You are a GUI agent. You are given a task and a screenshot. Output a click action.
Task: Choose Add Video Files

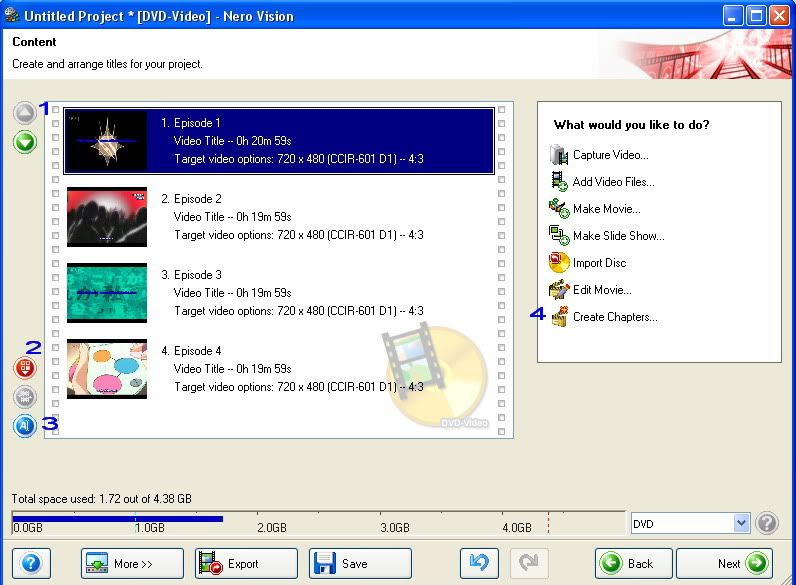[613, 182]
